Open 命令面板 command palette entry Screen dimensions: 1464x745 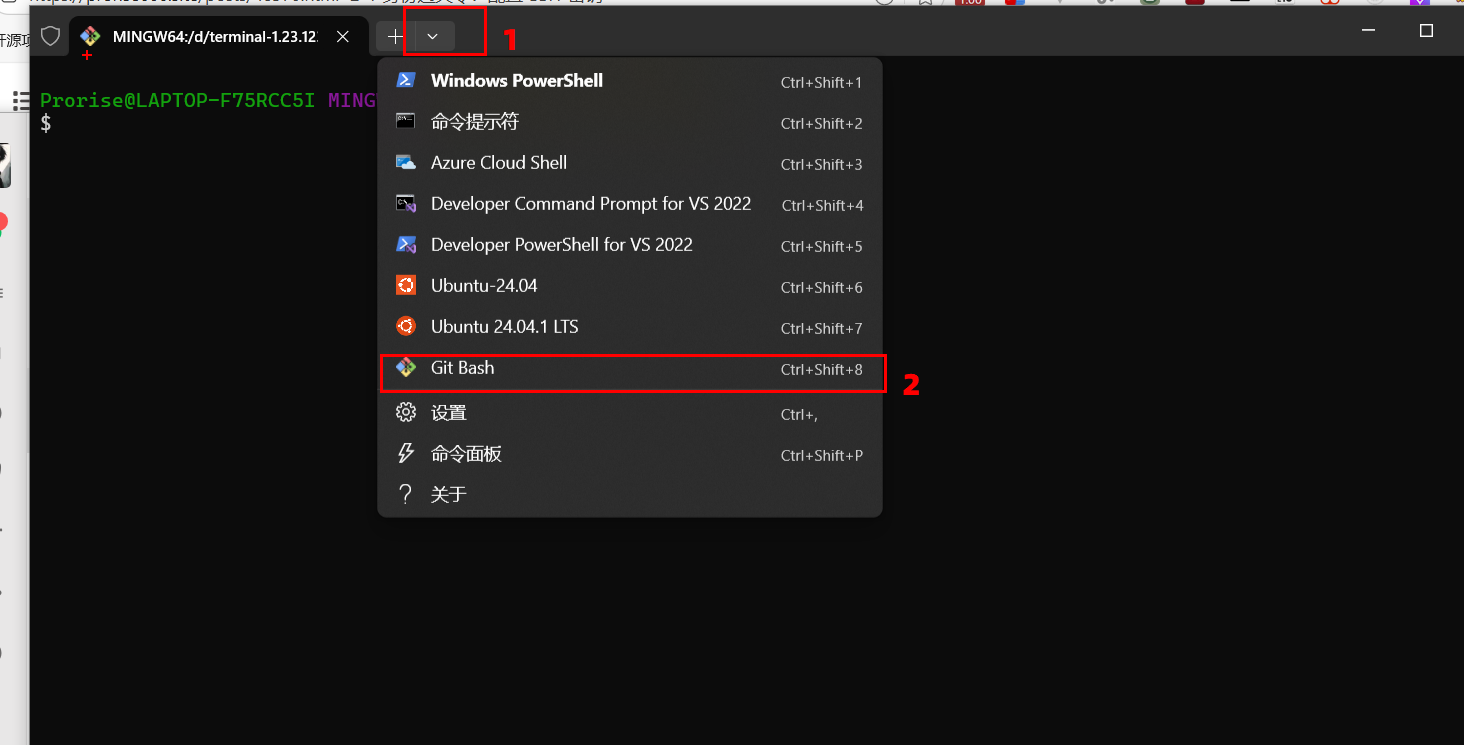coord(466,454)
